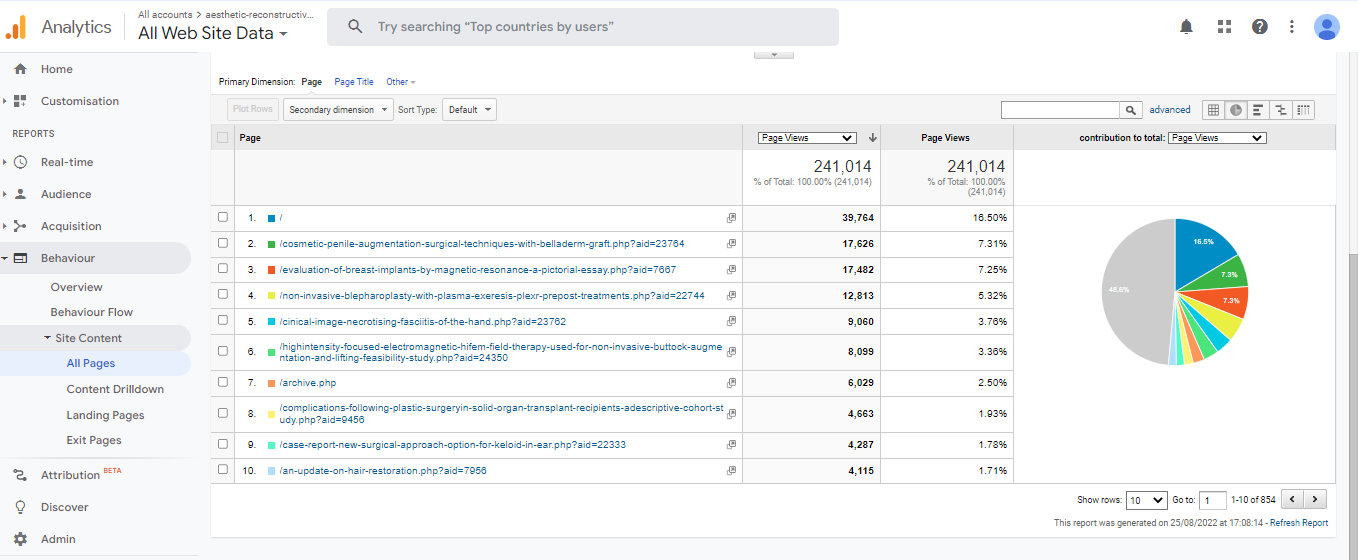Select Behaviour Flow in the sidebar

click(x=92, y=312)
